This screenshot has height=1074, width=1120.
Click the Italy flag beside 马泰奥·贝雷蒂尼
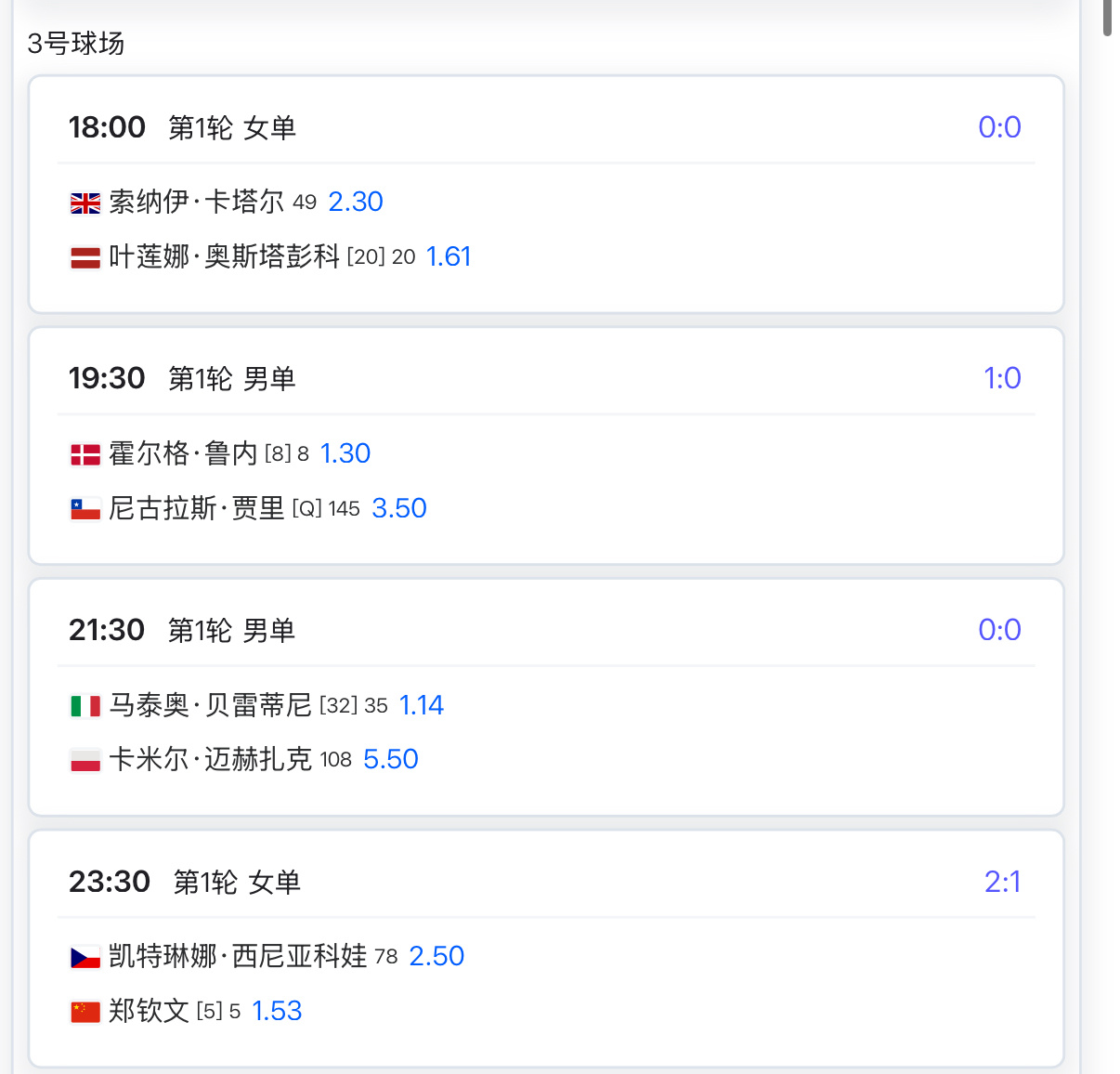[x=85, y=706]
